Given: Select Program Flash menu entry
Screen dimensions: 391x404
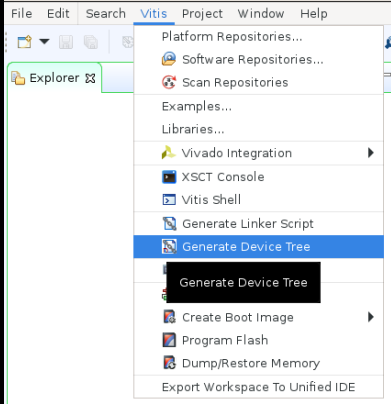Looking at the screenshot, I should [258, 340].
